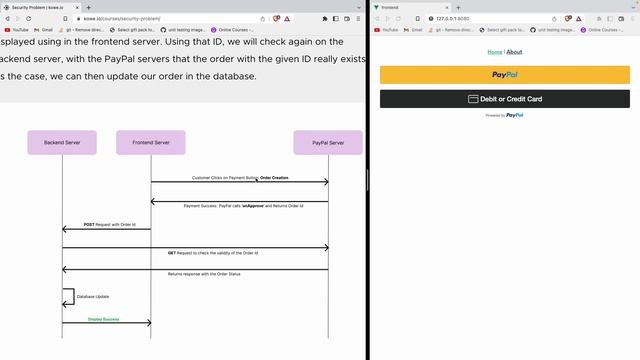The image size is (640, 360).
Task: Click the green 'Display Success' label
Action: point(104,319)
